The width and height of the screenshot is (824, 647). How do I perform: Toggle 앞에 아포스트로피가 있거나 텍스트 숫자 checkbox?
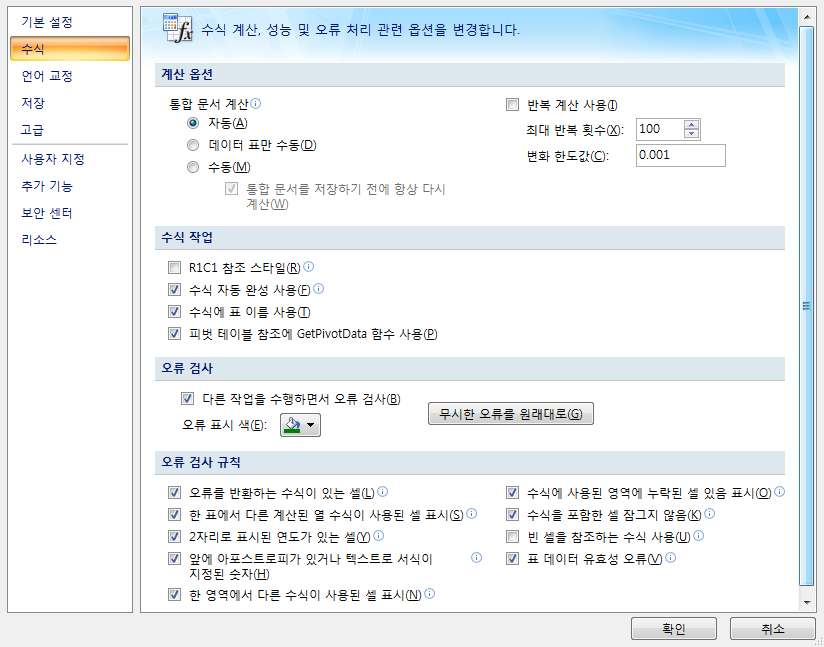174,558
